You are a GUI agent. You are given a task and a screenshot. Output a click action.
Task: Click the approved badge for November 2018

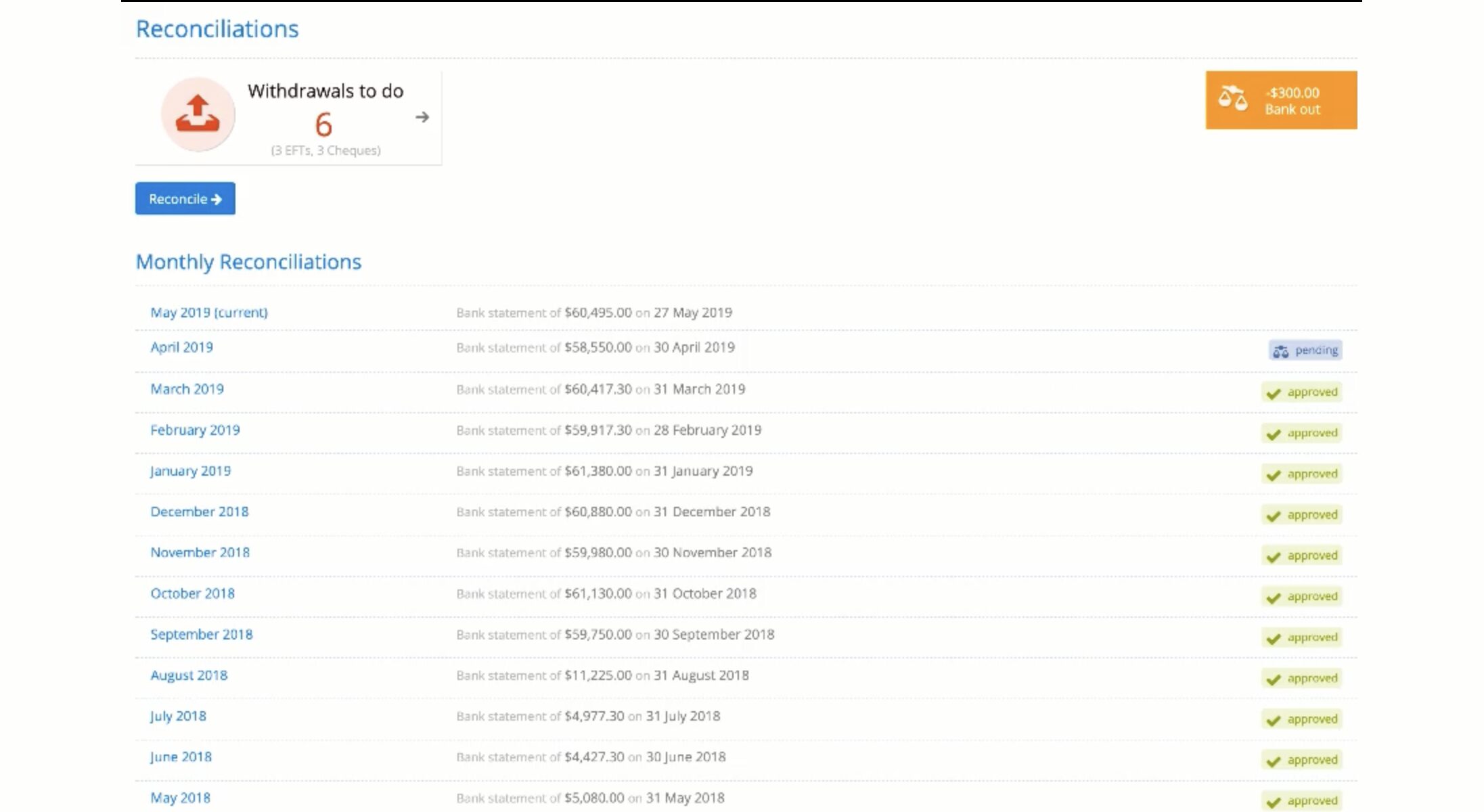(1301, 556)
